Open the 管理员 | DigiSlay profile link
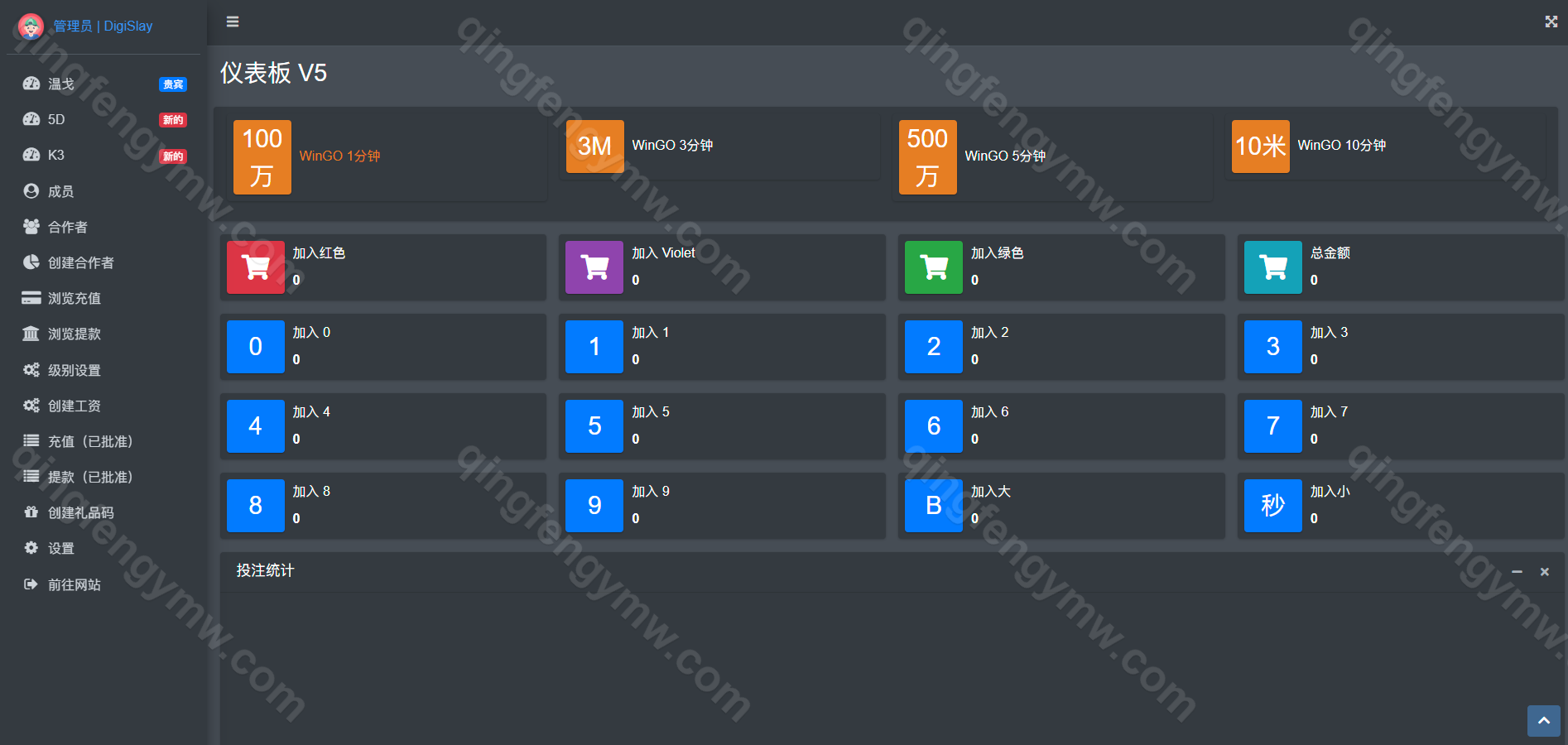1568x745 pixels. [103, 26]
